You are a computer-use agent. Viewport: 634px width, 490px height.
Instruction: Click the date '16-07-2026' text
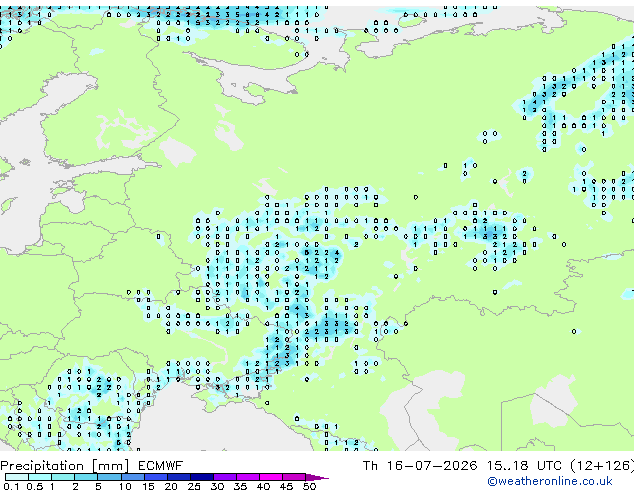pos(431,465)
